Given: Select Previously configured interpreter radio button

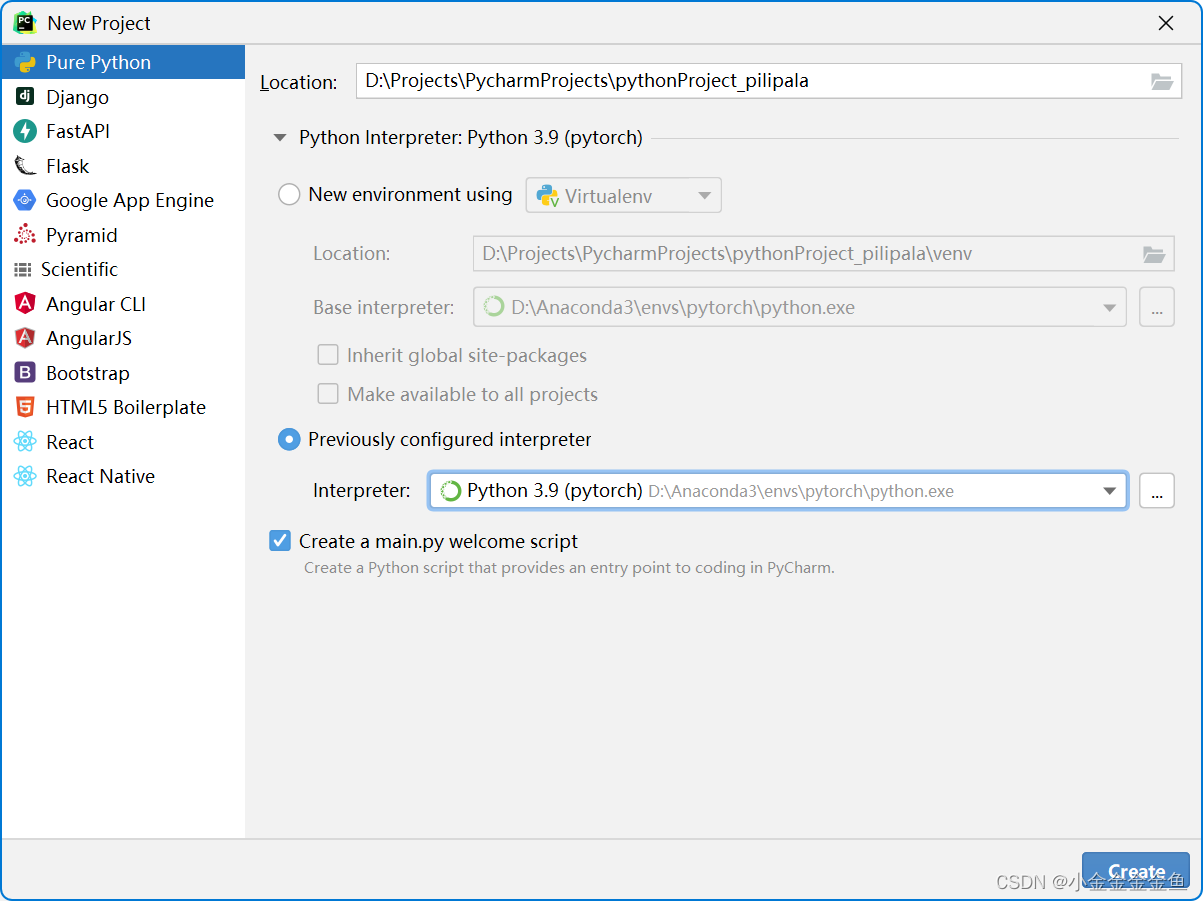Looking at the screenshot, I should pyautogui.click(x=289, y=439).
